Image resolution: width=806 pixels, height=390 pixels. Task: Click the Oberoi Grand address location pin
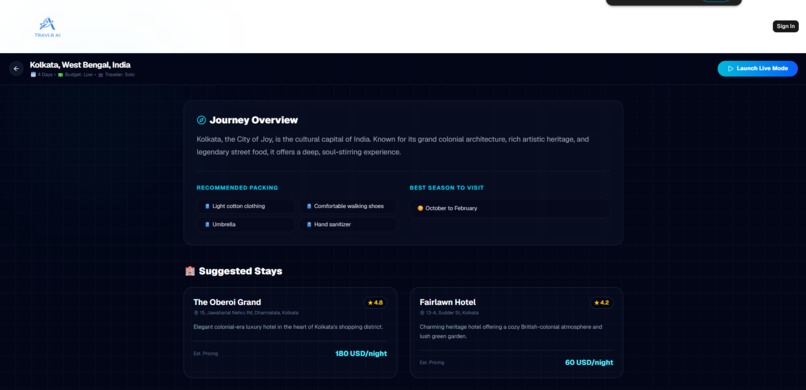pyautogui.click(x=196, y=312)
